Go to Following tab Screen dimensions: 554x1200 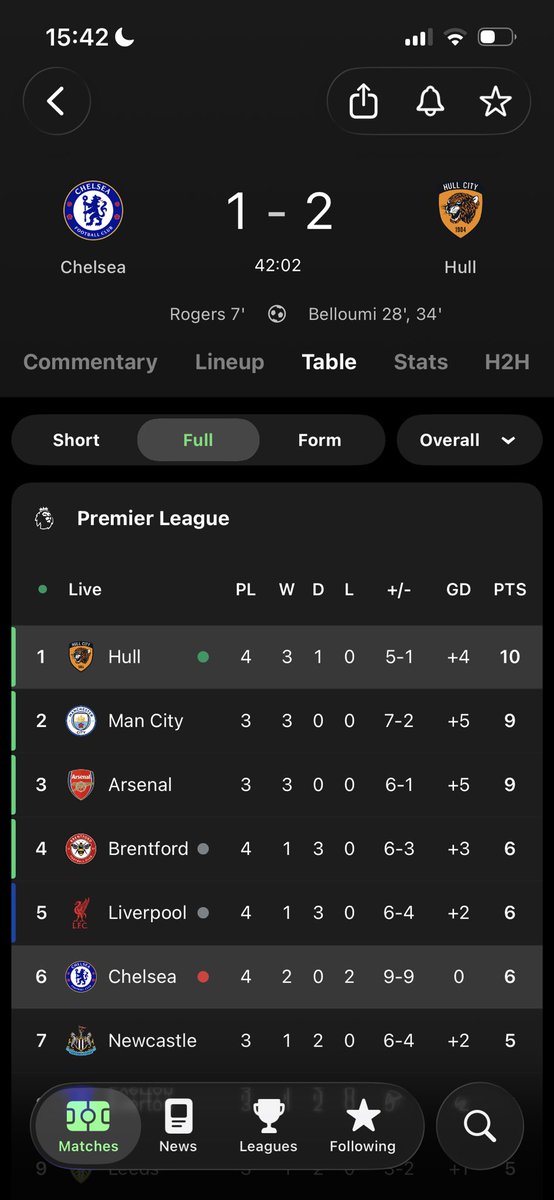coord(363,1126)
